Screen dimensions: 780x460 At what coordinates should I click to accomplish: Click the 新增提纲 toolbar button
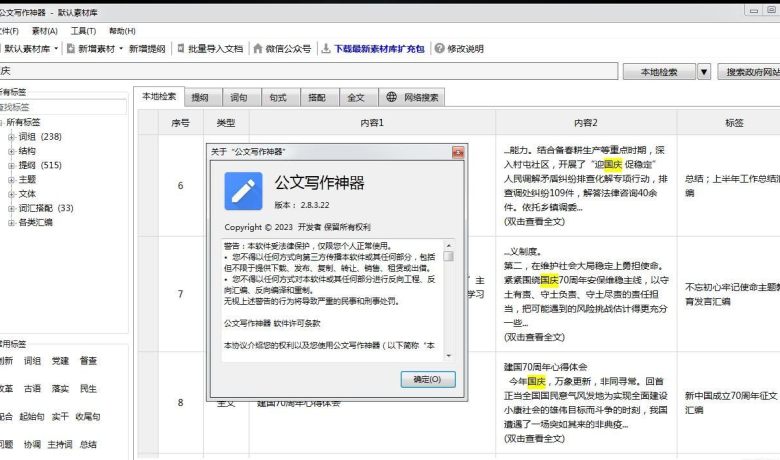[x=147, y=49]
